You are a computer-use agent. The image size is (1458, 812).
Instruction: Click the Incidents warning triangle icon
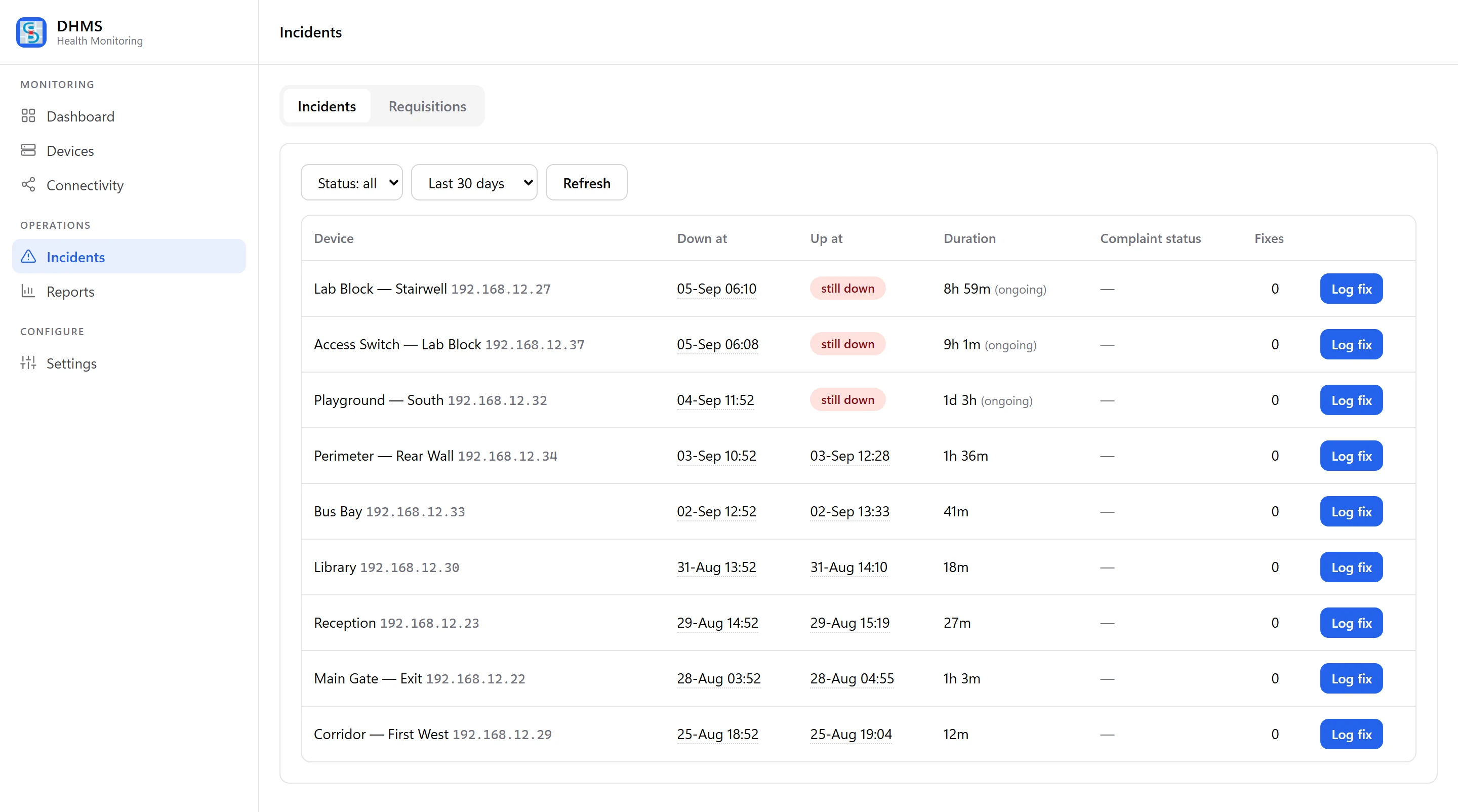[28, 257]
